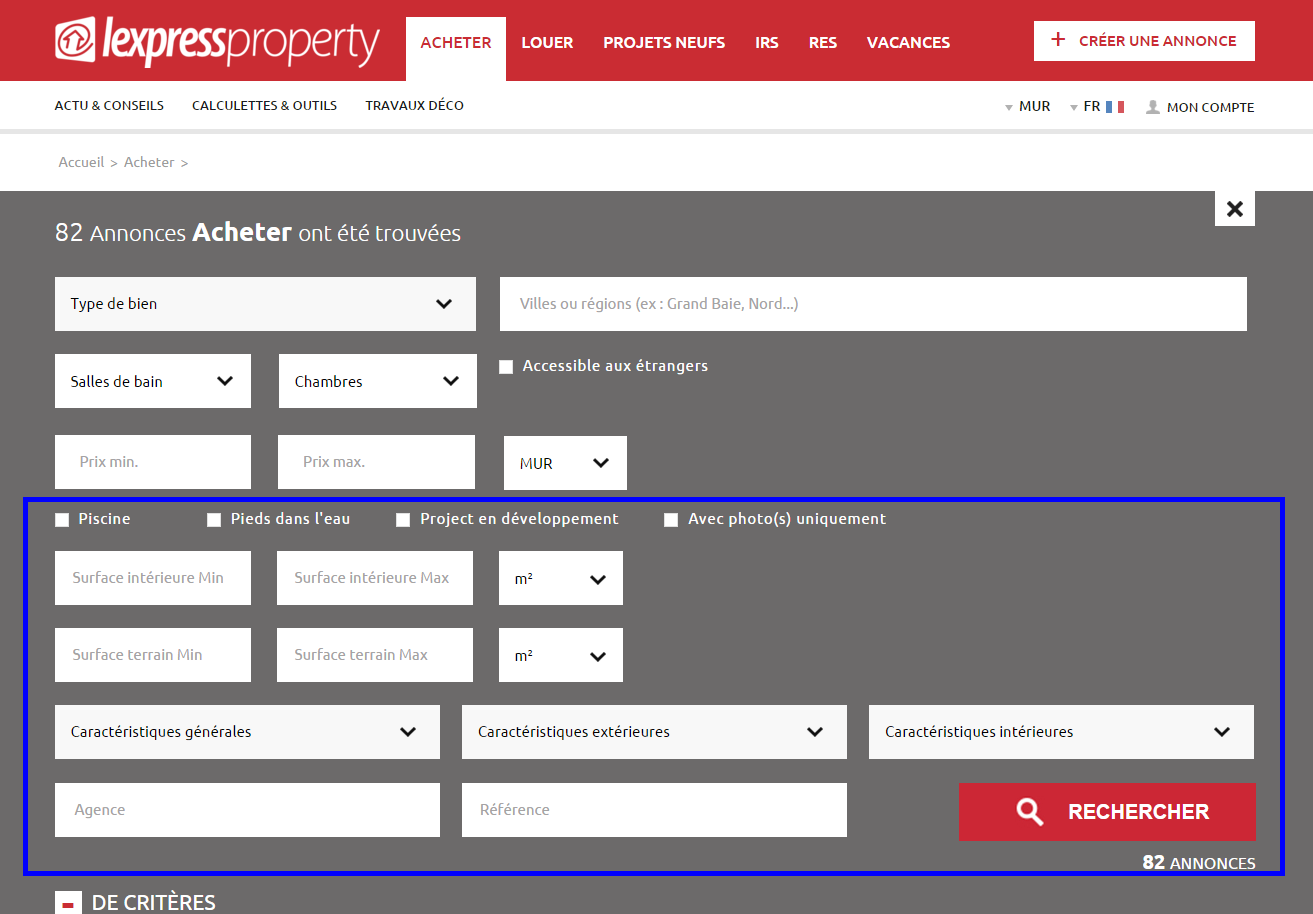Focus the Prix max. field
The image size is (1313, 914).
pos(376,462)
